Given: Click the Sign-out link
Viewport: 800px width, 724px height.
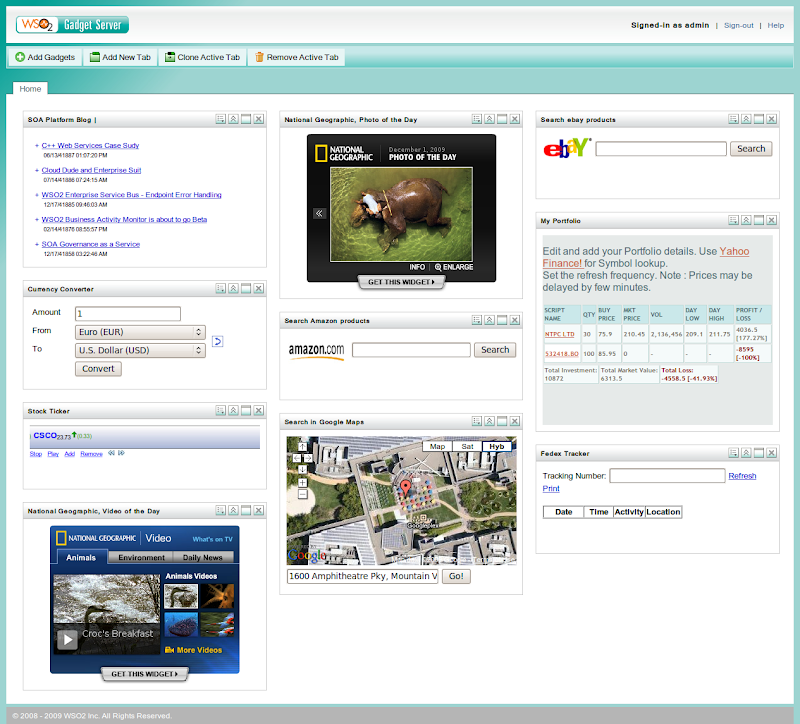Looking at the screenshot, I should (x=738, y=25).
